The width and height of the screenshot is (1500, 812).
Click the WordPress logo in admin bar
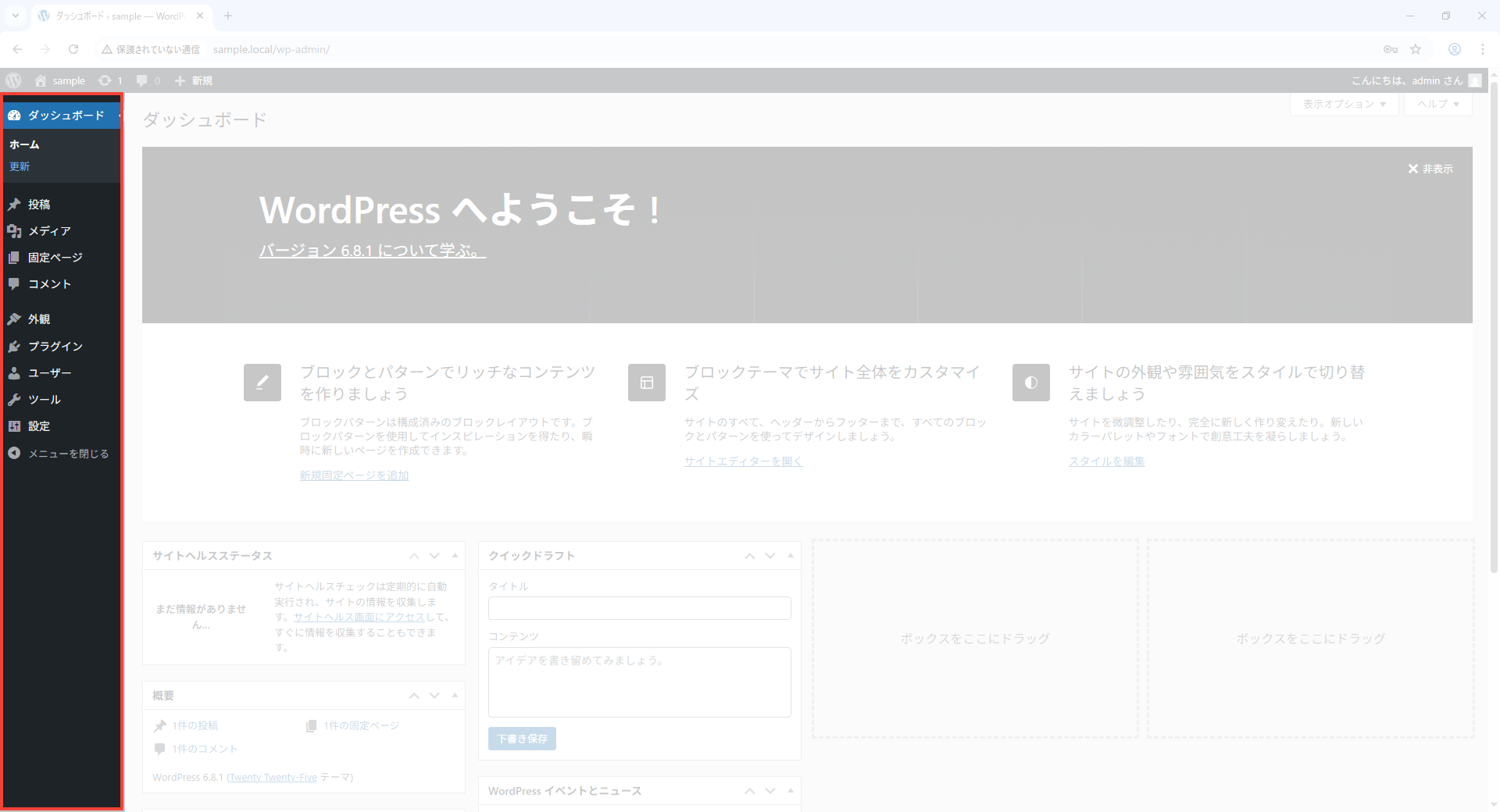click(13, 80)
